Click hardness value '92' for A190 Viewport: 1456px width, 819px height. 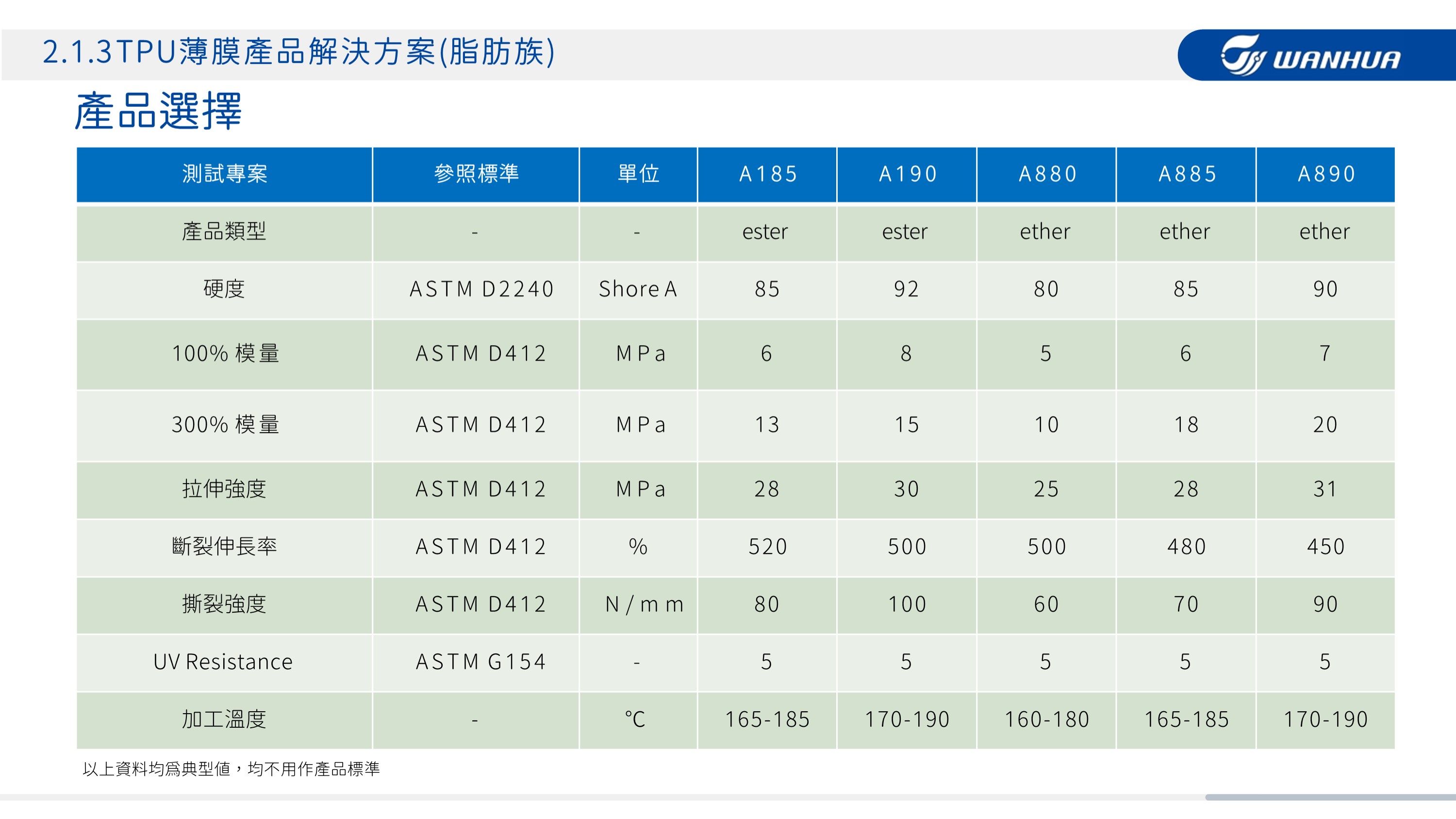pos(907,289)
